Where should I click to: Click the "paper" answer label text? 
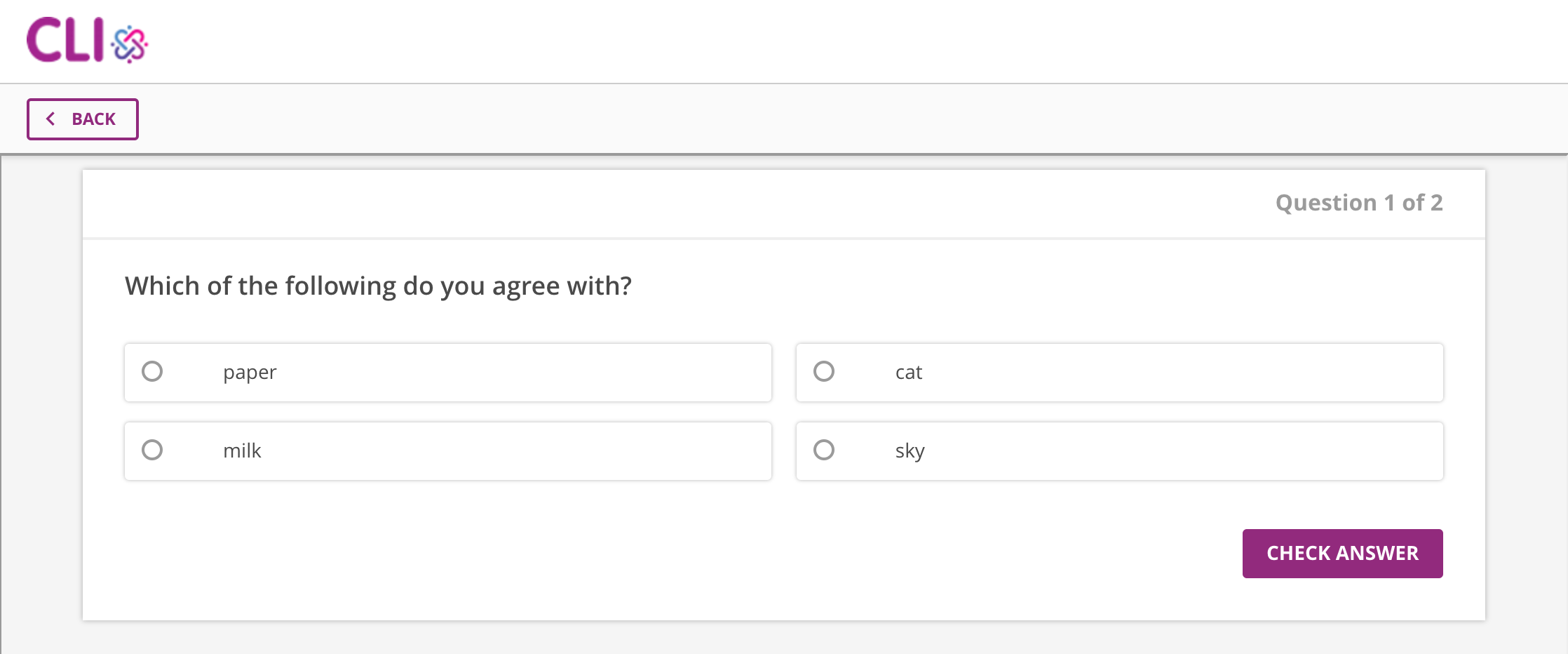click(x=250, y=373)
